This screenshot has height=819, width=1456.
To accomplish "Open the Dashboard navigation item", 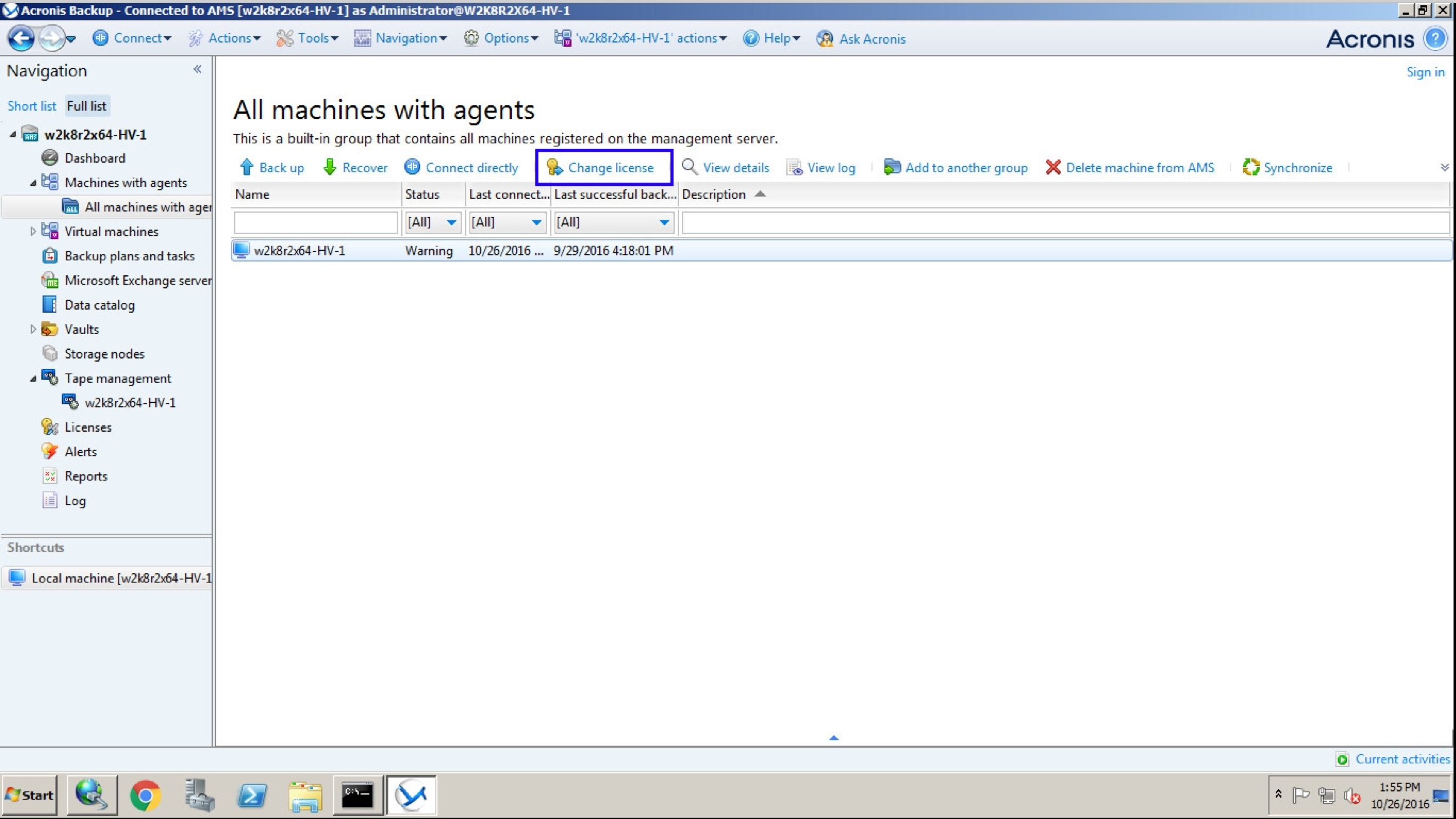I will click(95, 158).
